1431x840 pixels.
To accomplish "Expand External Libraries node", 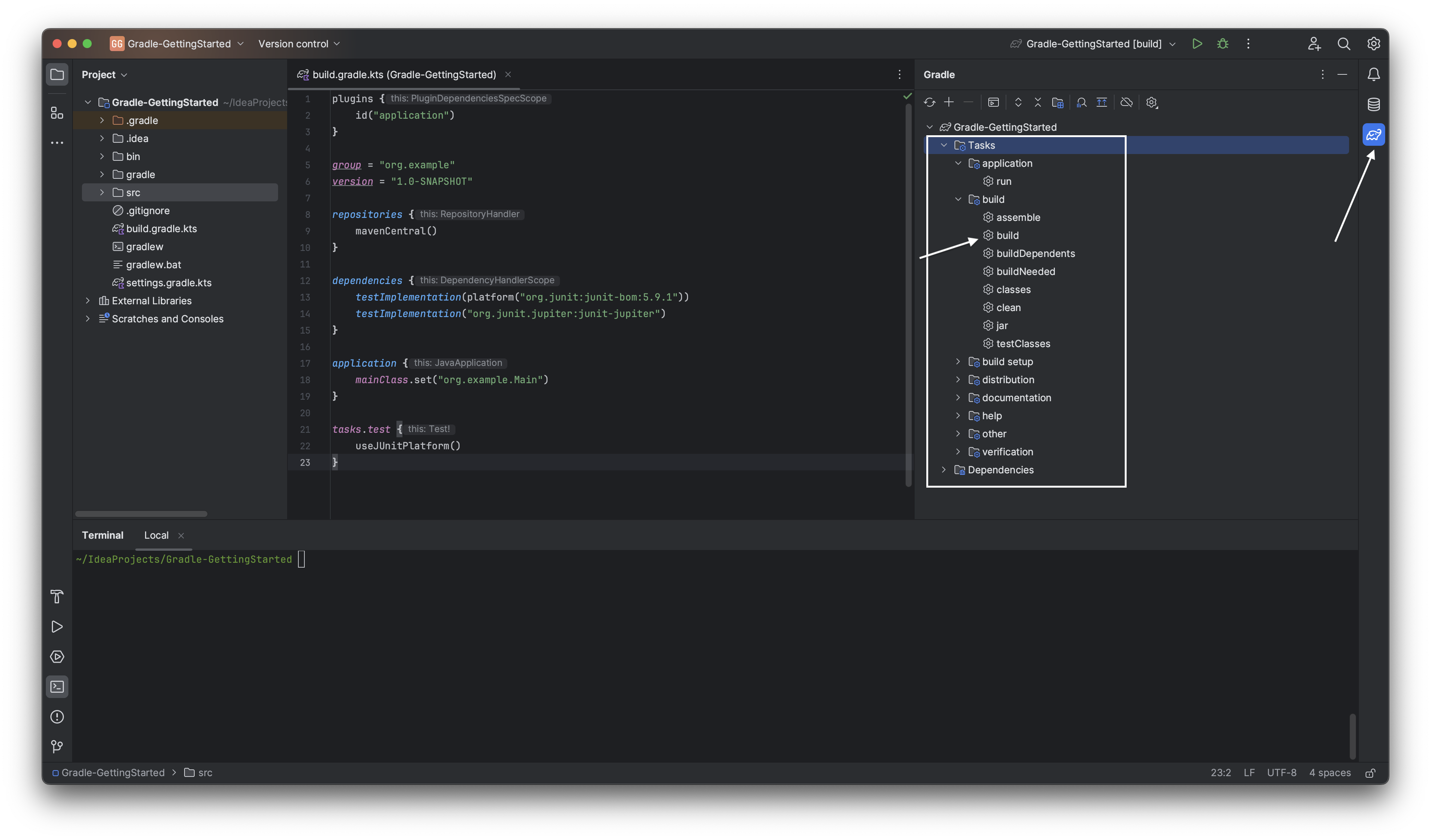I will (88, 301).
